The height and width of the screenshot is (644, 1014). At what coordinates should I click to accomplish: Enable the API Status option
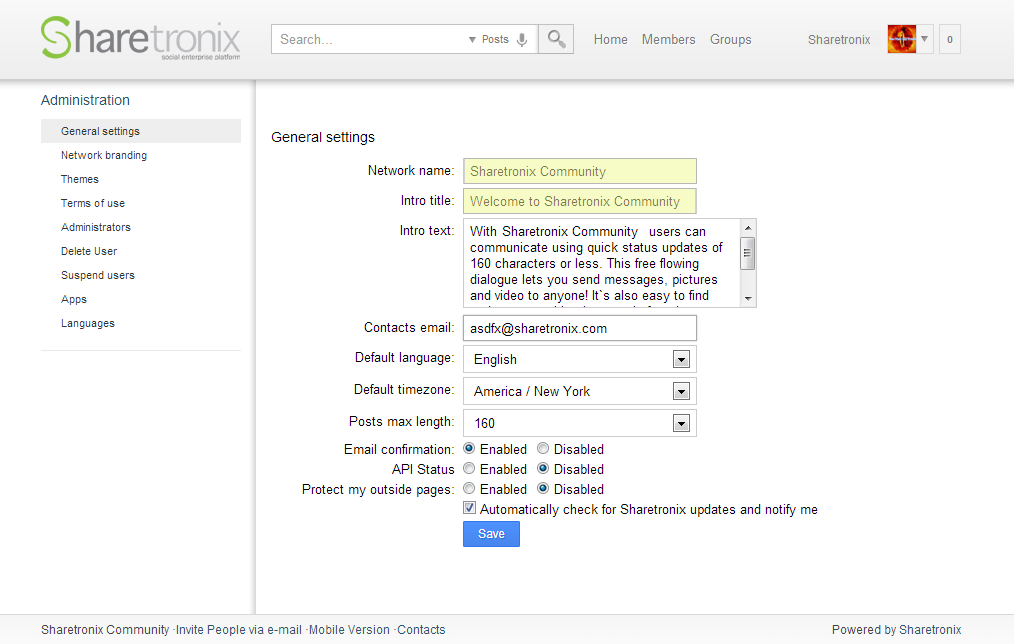click(x=469, y=469)
